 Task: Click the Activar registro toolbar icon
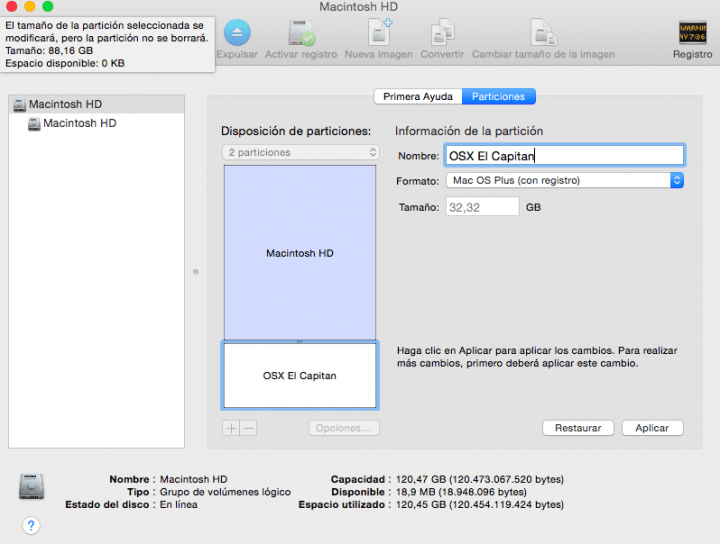[301, 33]
